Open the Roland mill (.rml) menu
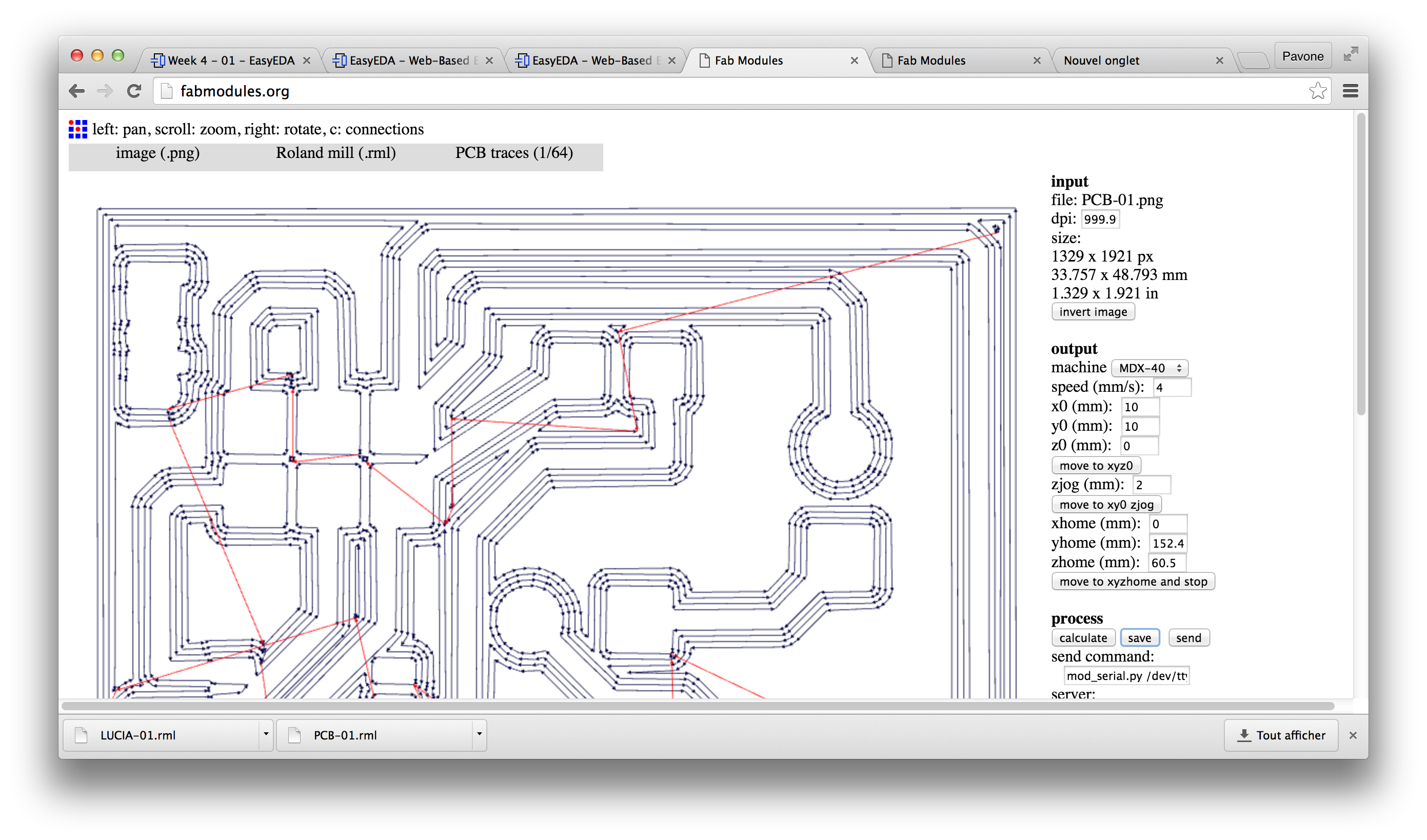The image size is (1427, 840). [335, 153]
